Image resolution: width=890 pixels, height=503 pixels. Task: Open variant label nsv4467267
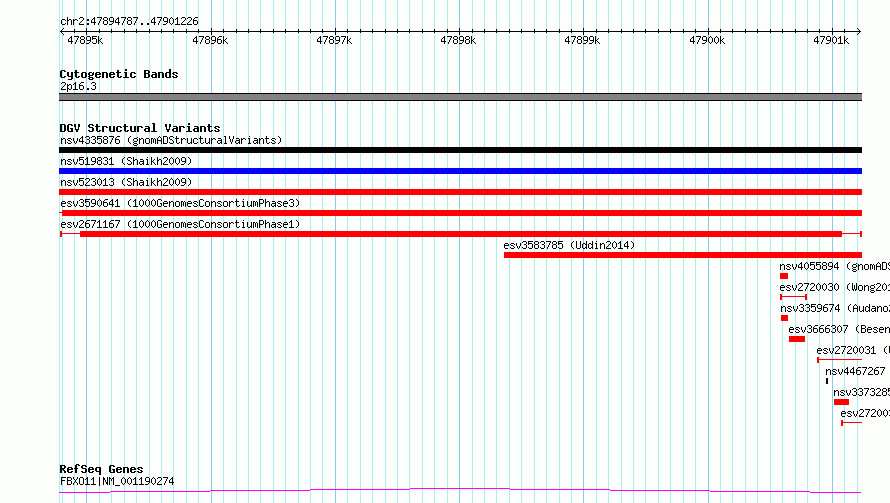[x=855, y=371]
